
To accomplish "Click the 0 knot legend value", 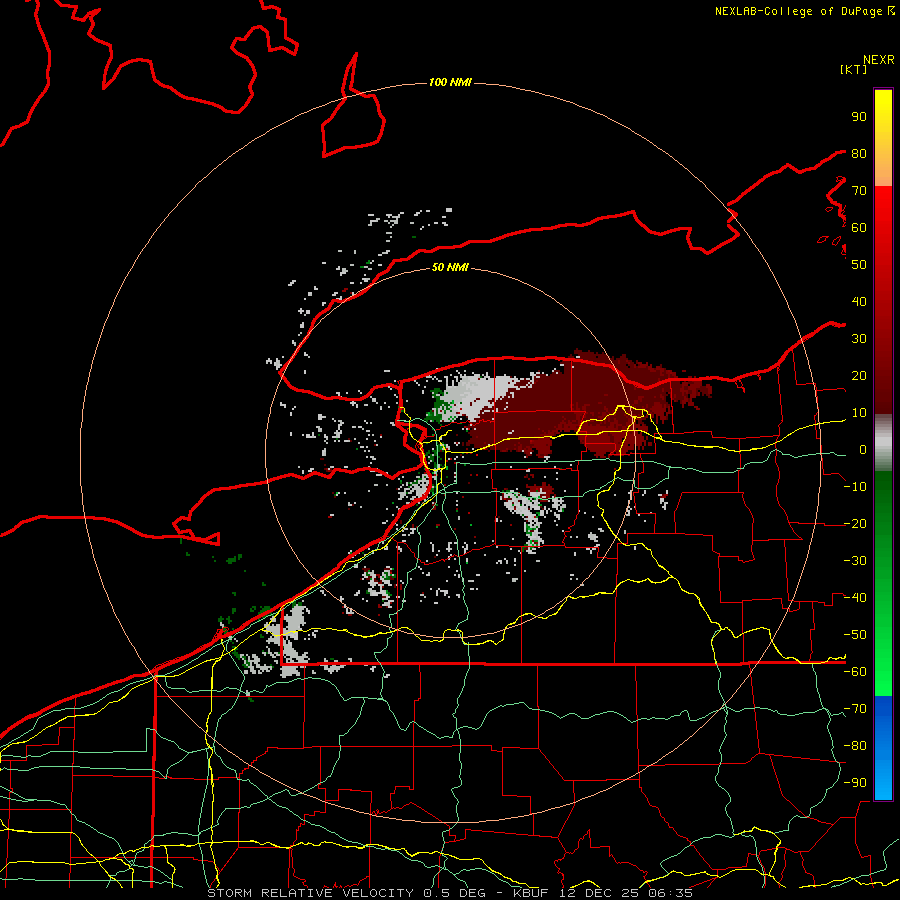I will click(863, 450).
